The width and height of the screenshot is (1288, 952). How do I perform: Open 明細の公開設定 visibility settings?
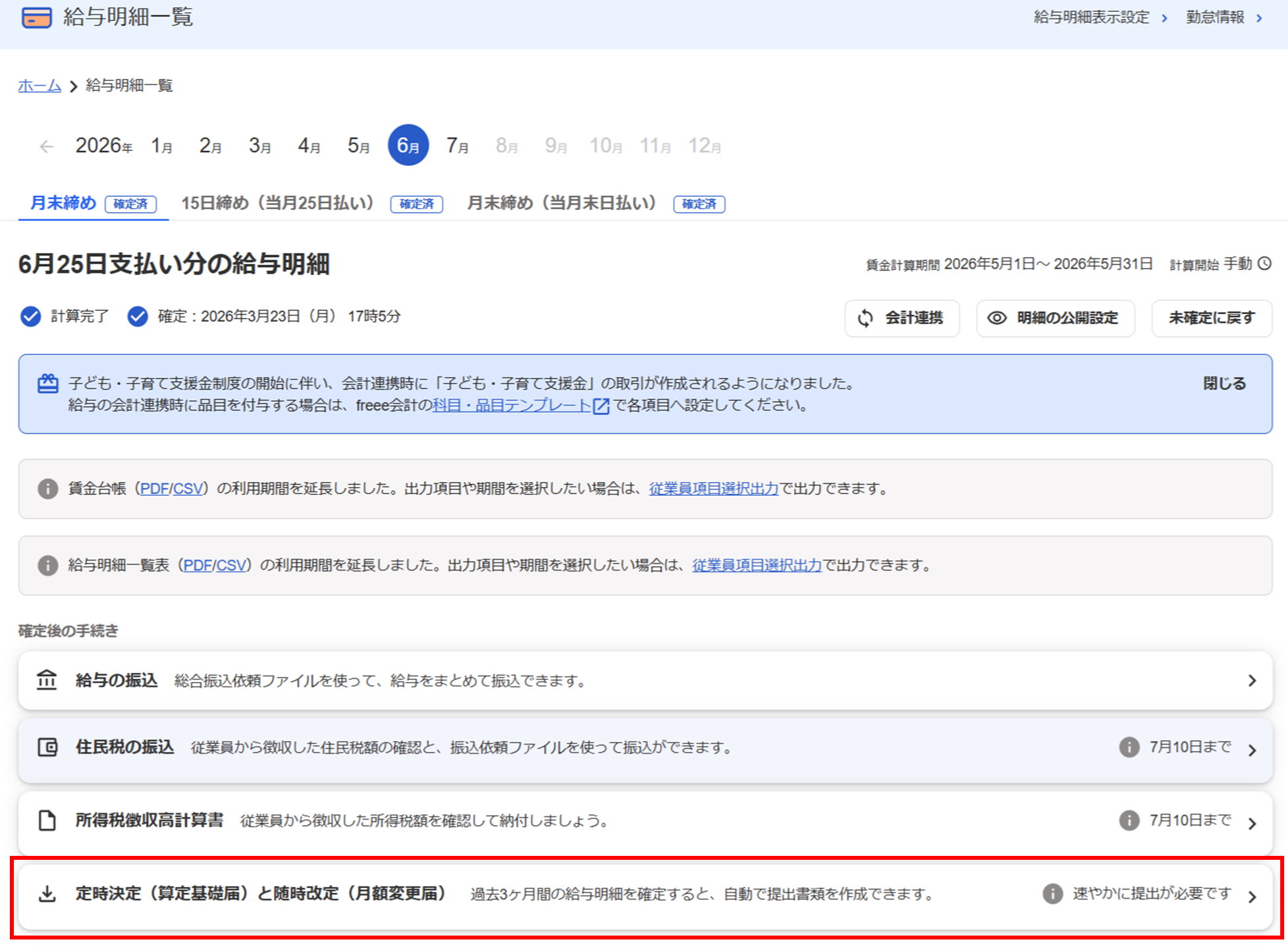pos(1055,318)
